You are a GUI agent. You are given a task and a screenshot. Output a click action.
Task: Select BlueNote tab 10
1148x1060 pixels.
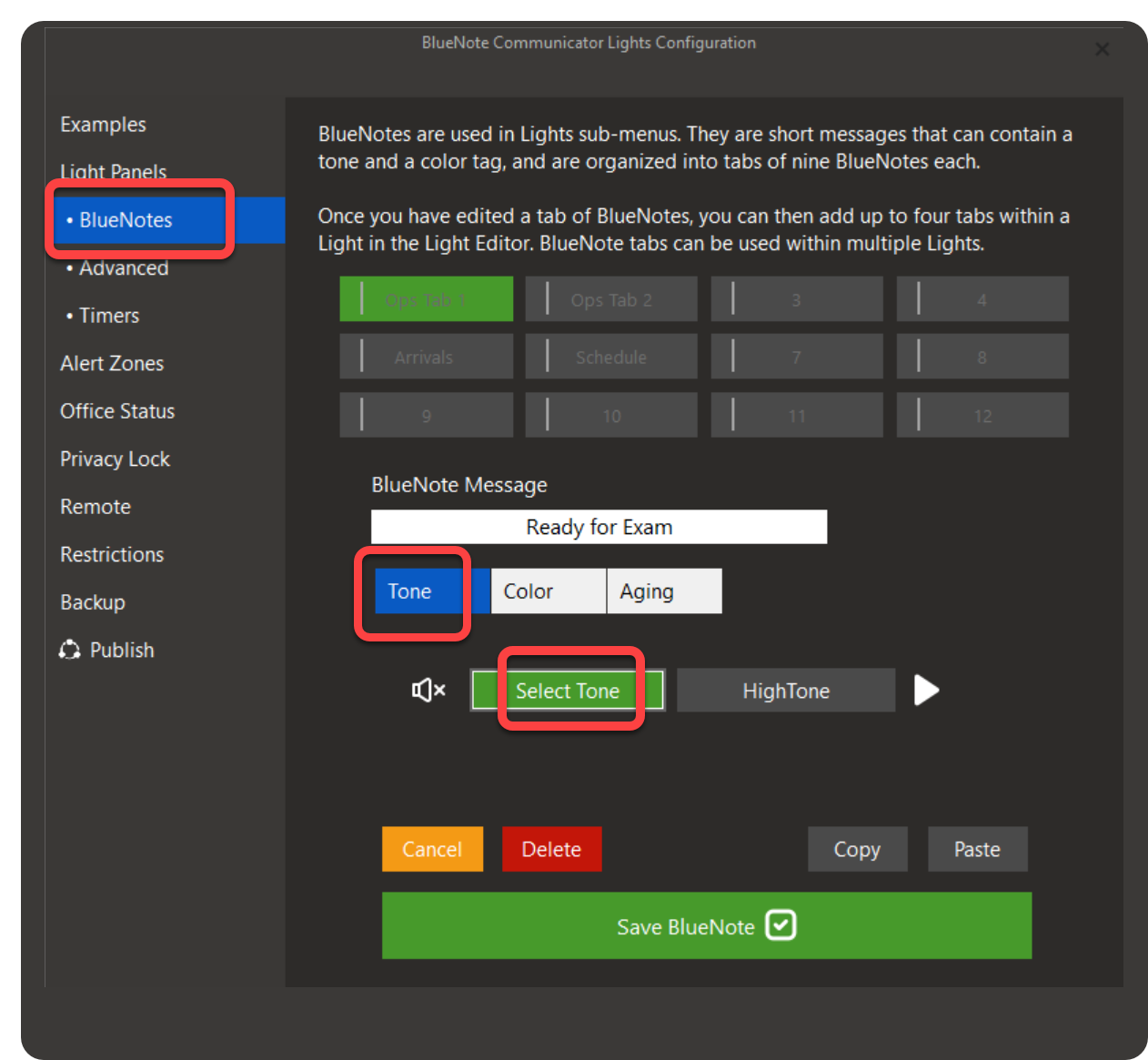click(611, 415)
